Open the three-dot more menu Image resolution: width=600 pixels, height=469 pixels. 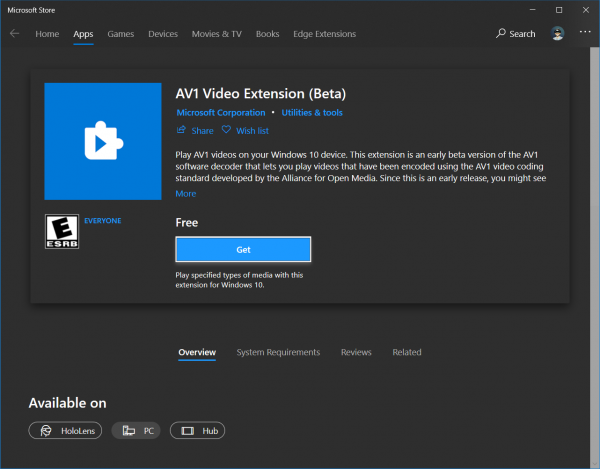tap(585, 32)
